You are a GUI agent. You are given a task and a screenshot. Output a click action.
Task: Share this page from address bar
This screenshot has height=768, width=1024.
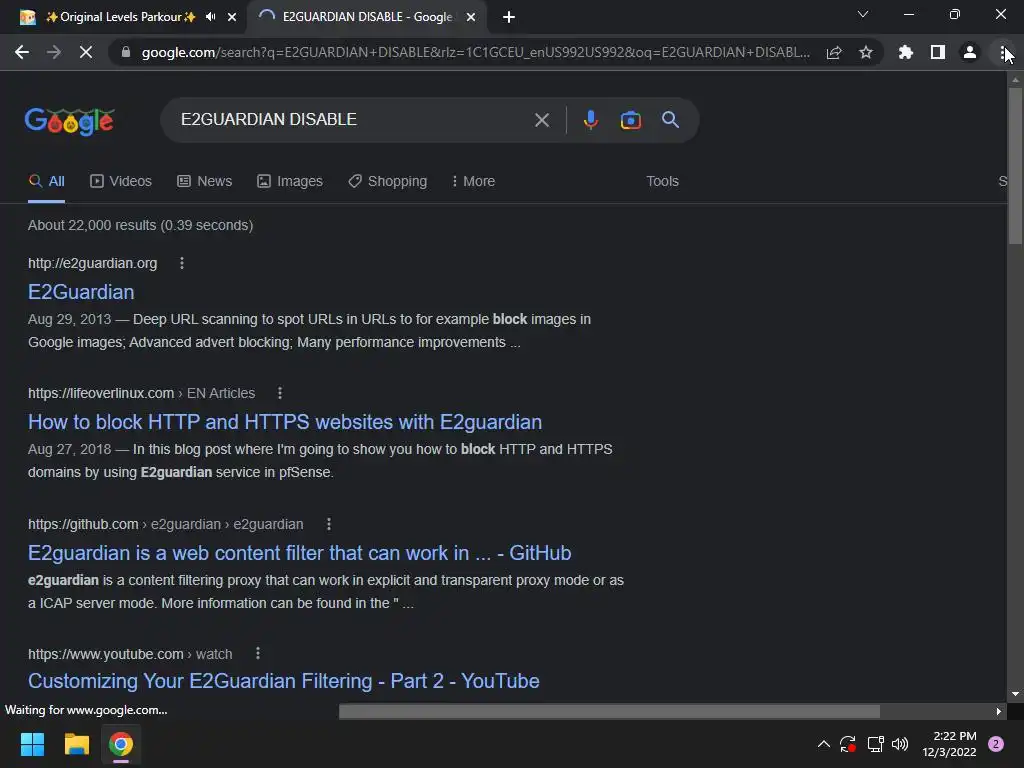[x=834, y=52]
